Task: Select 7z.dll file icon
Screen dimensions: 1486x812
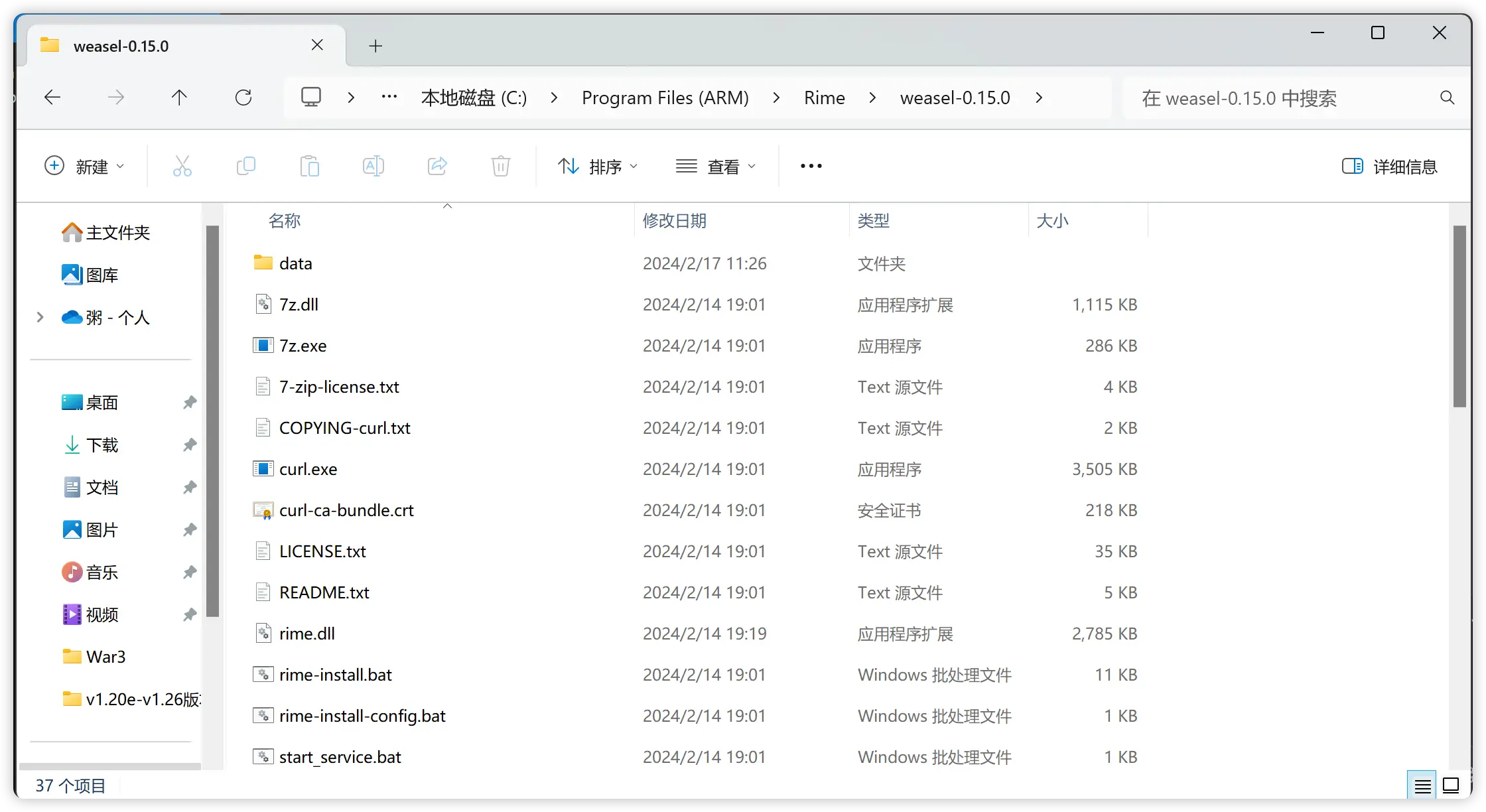Action: coord(263,304)
